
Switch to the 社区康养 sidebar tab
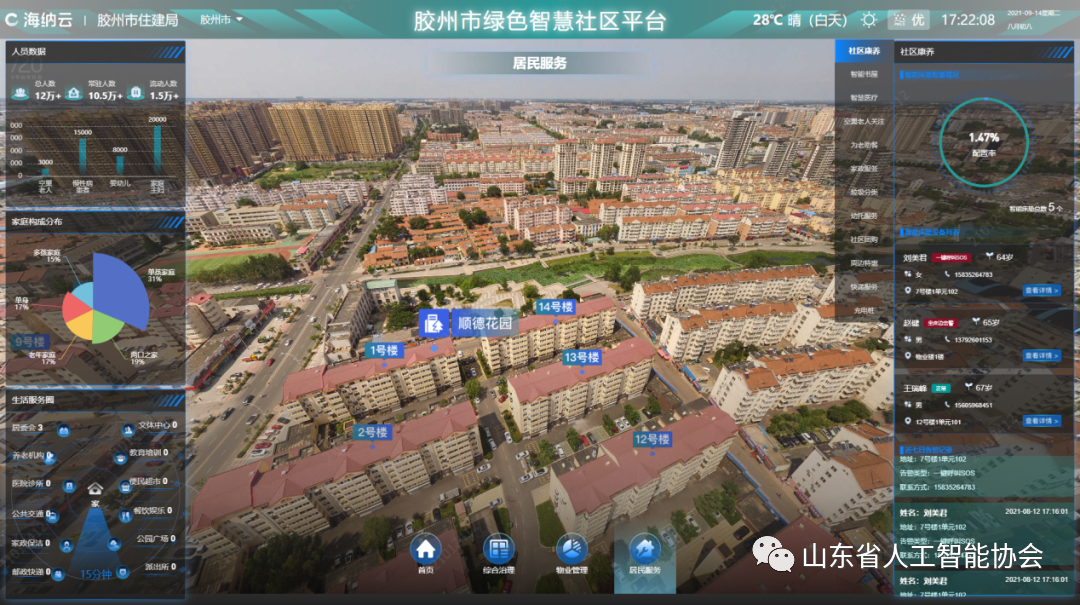click(864, 51)
